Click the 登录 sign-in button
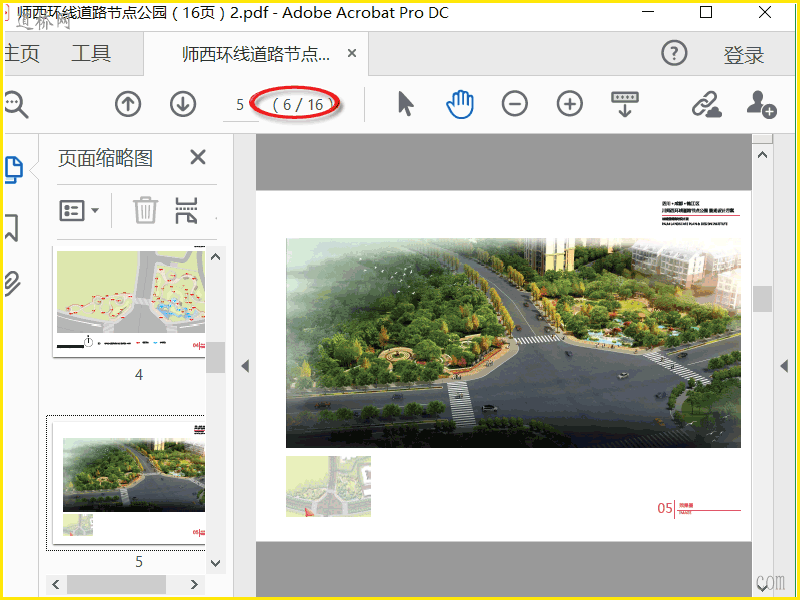The height and width of the screenshot is (600, 800). pyautogui.click(x=743, y=55)
